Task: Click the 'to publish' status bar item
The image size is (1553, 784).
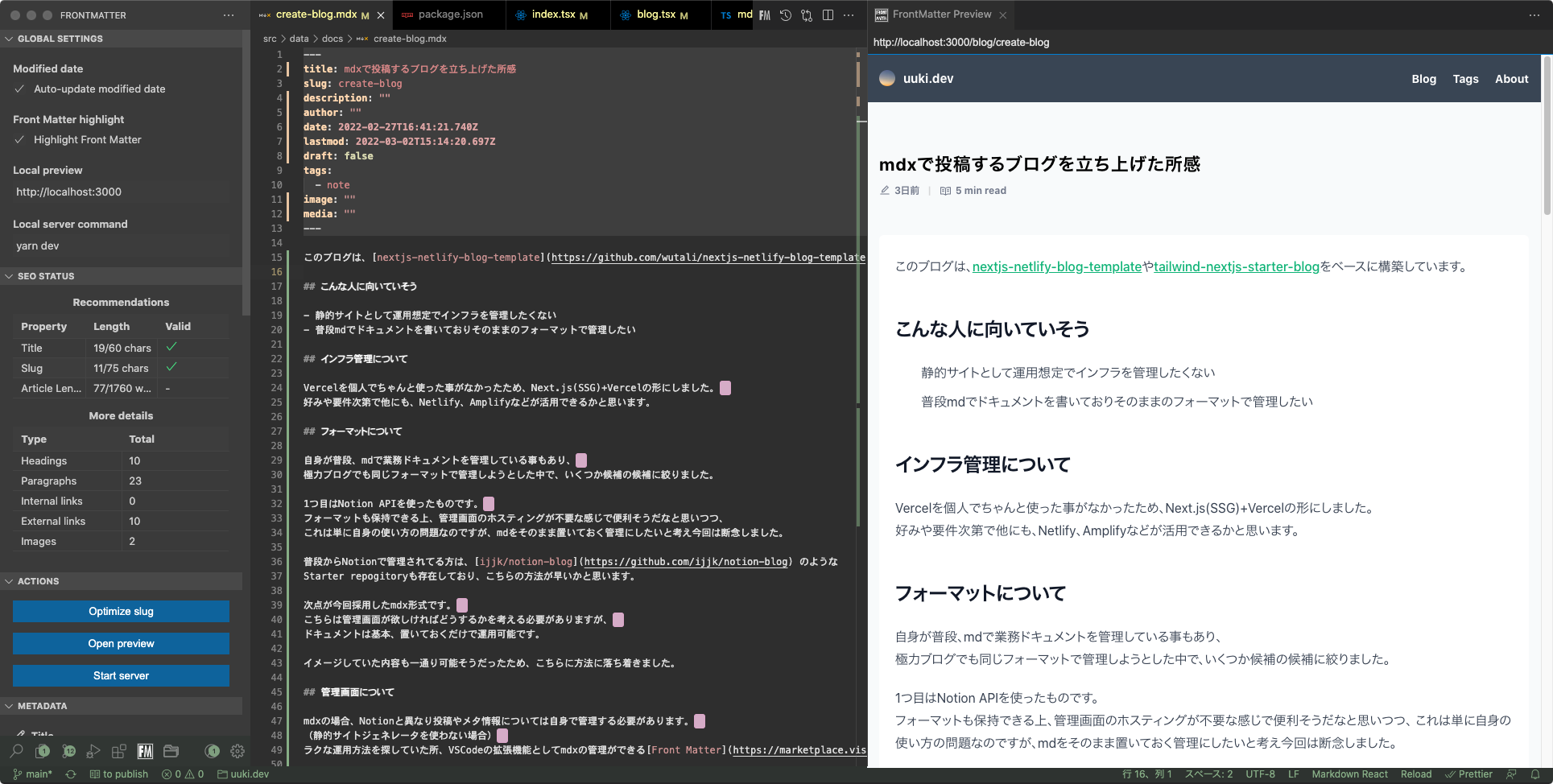Action: click(x=119, y=774)
